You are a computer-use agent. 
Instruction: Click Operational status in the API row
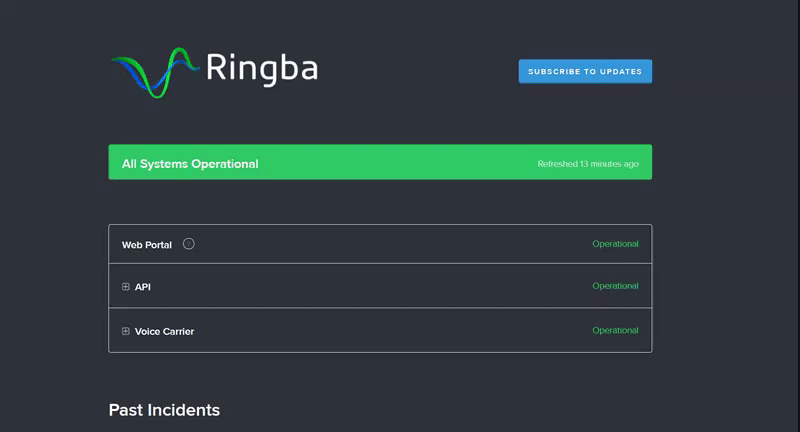[x=615, y=286]
